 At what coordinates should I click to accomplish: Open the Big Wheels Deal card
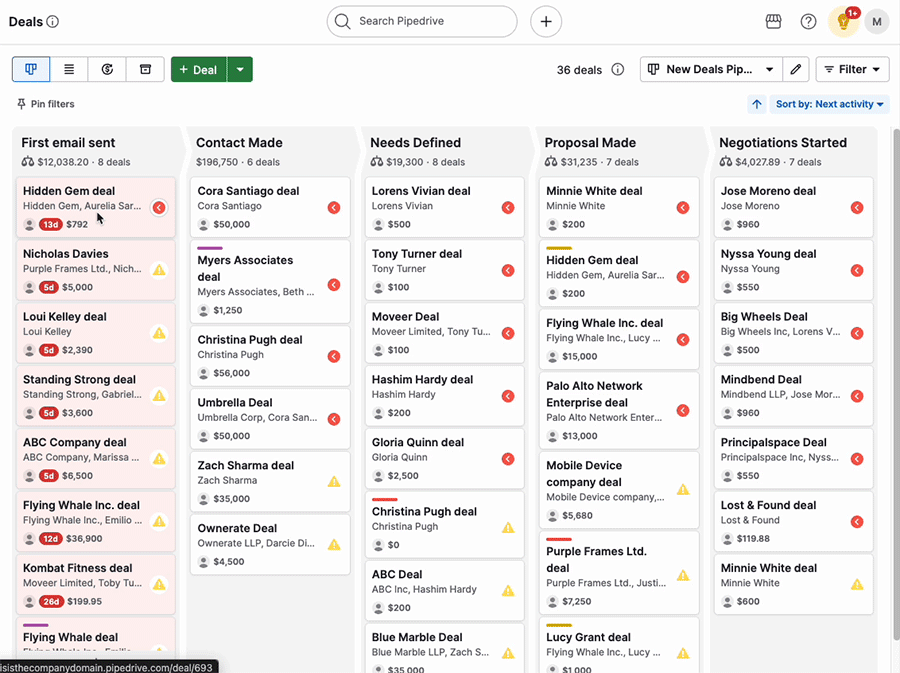tap(793, 333)
